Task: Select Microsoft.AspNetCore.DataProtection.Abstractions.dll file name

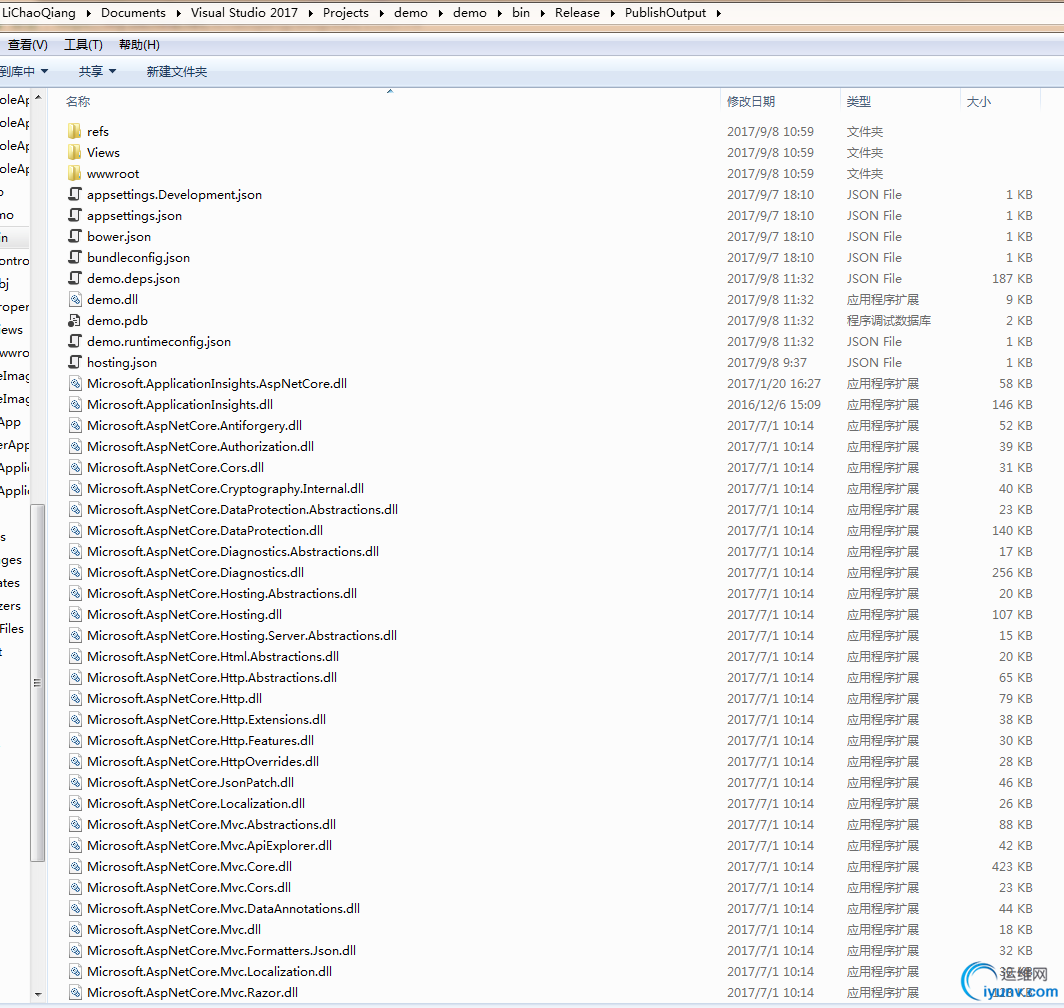Action: 242,510
